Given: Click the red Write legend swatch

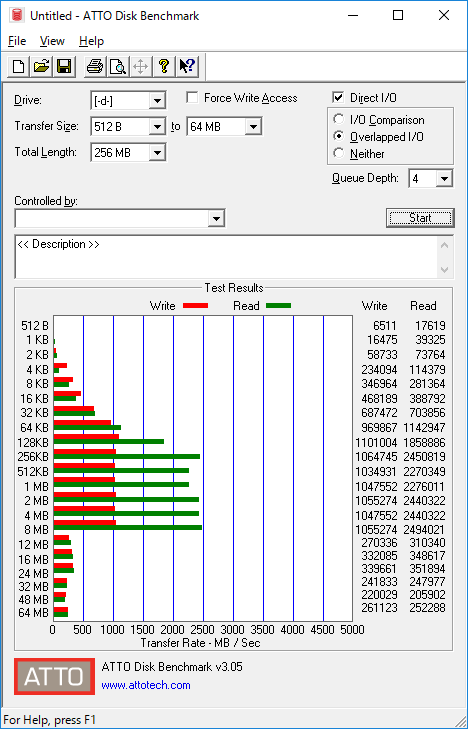Looking at the screenshot, I should click(195, 306).
